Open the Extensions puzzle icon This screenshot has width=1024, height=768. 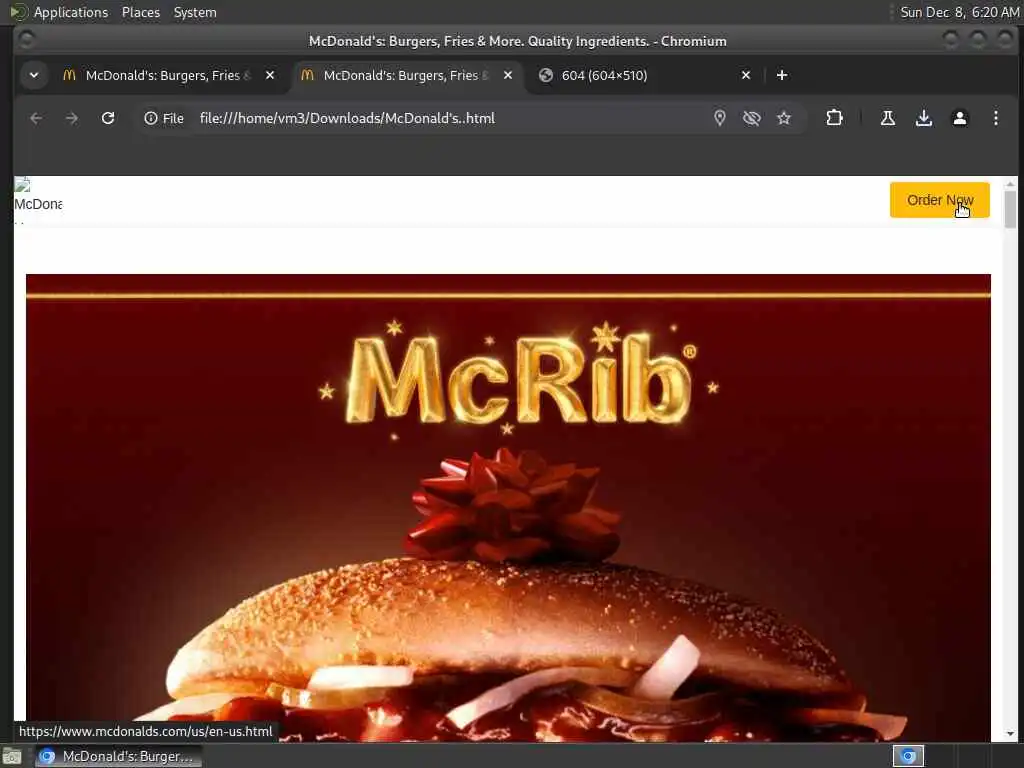tap(834, 118)
